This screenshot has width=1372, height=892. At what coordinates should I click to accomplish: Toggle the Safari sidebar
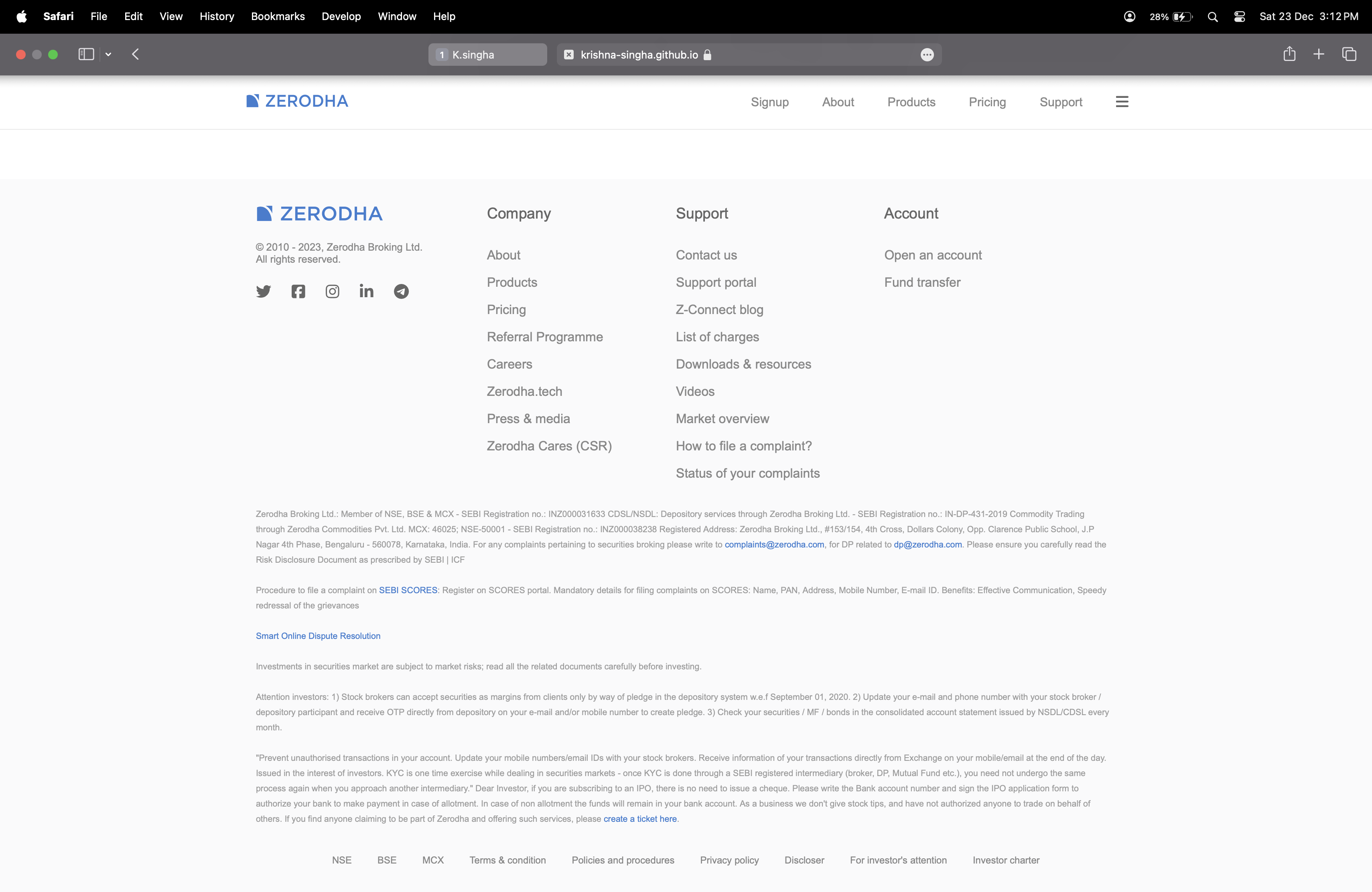point(86,54)
